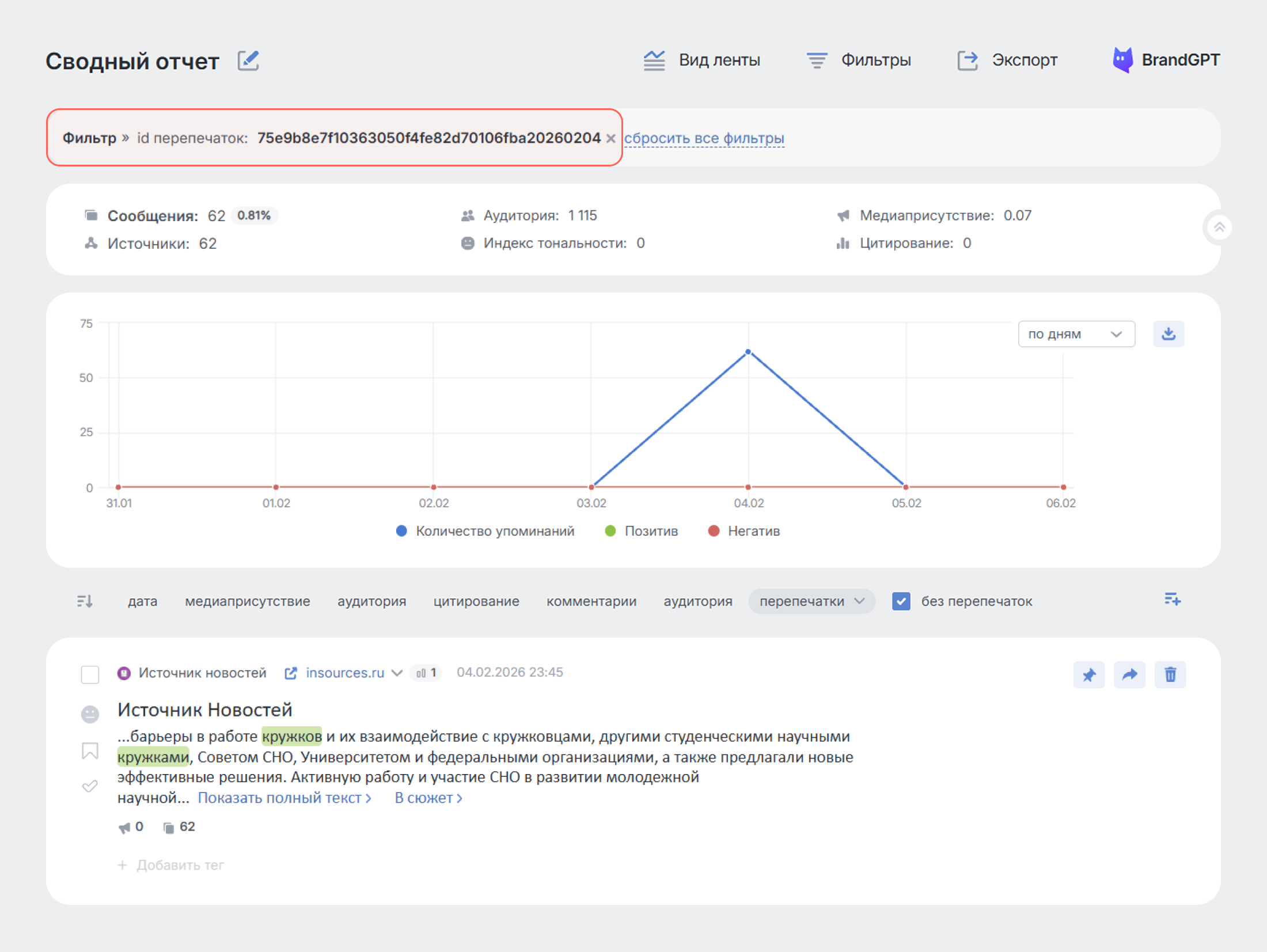Open the по дням period dropdown
This screenshot has width=1267, height=952.
click(1076, 334)
